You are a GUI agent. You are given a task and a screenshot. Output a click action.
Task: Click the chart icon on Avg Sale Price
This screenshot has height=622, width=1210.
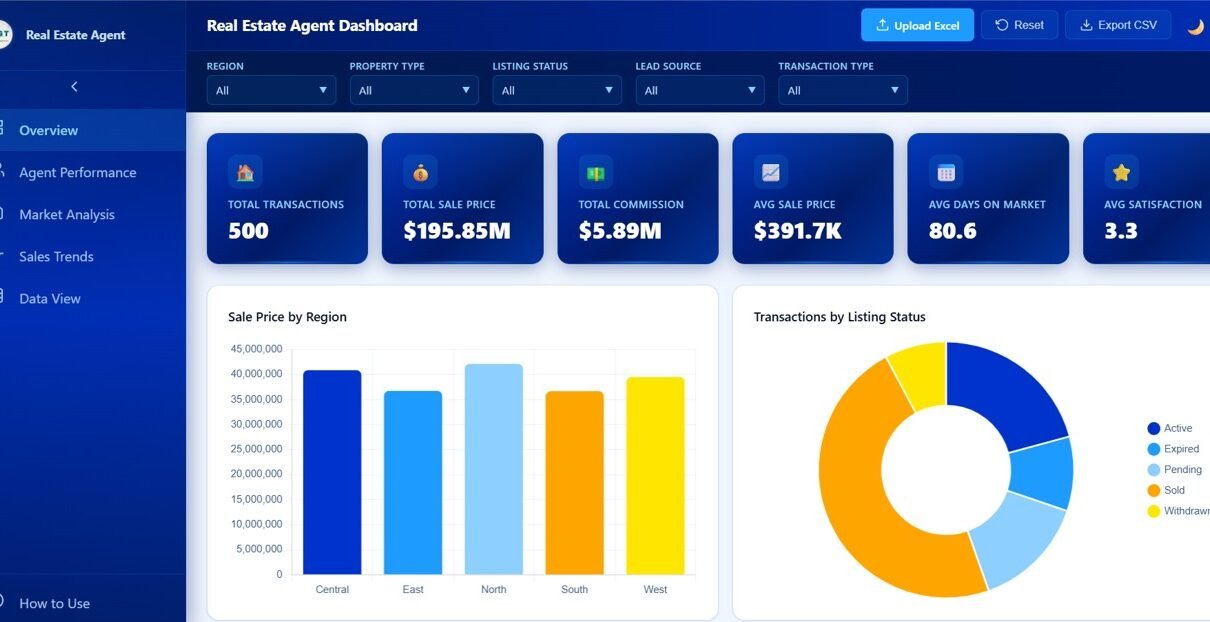click(771, 172)
